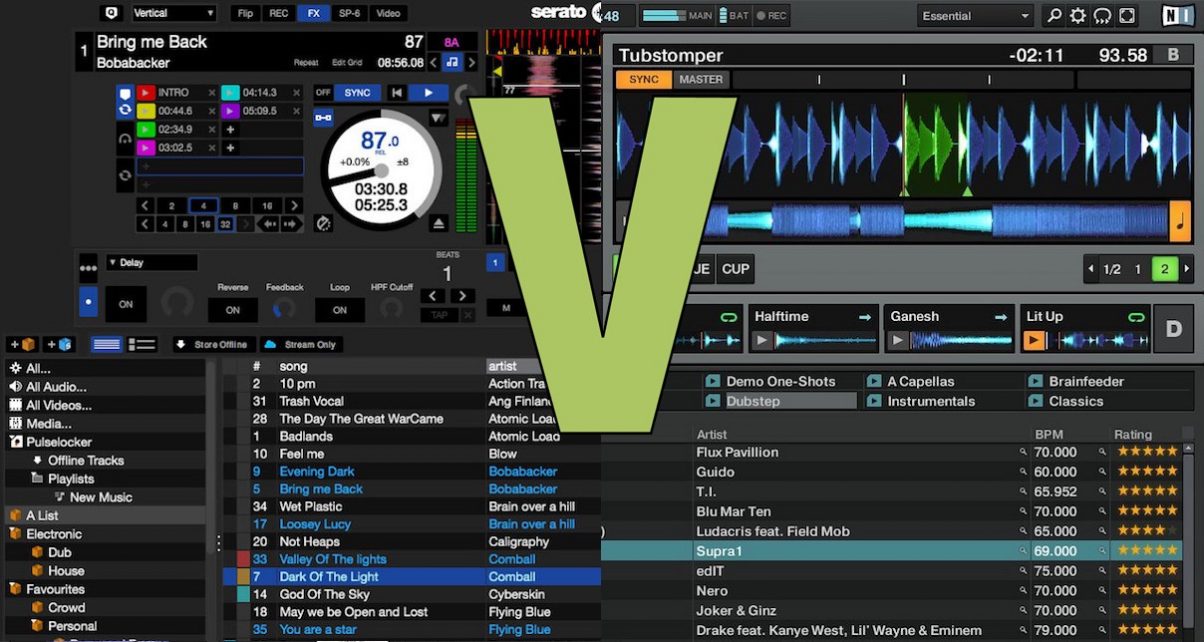
Task: Click Traktor fullscreen icon in header
Action: tap(1127, 16)
